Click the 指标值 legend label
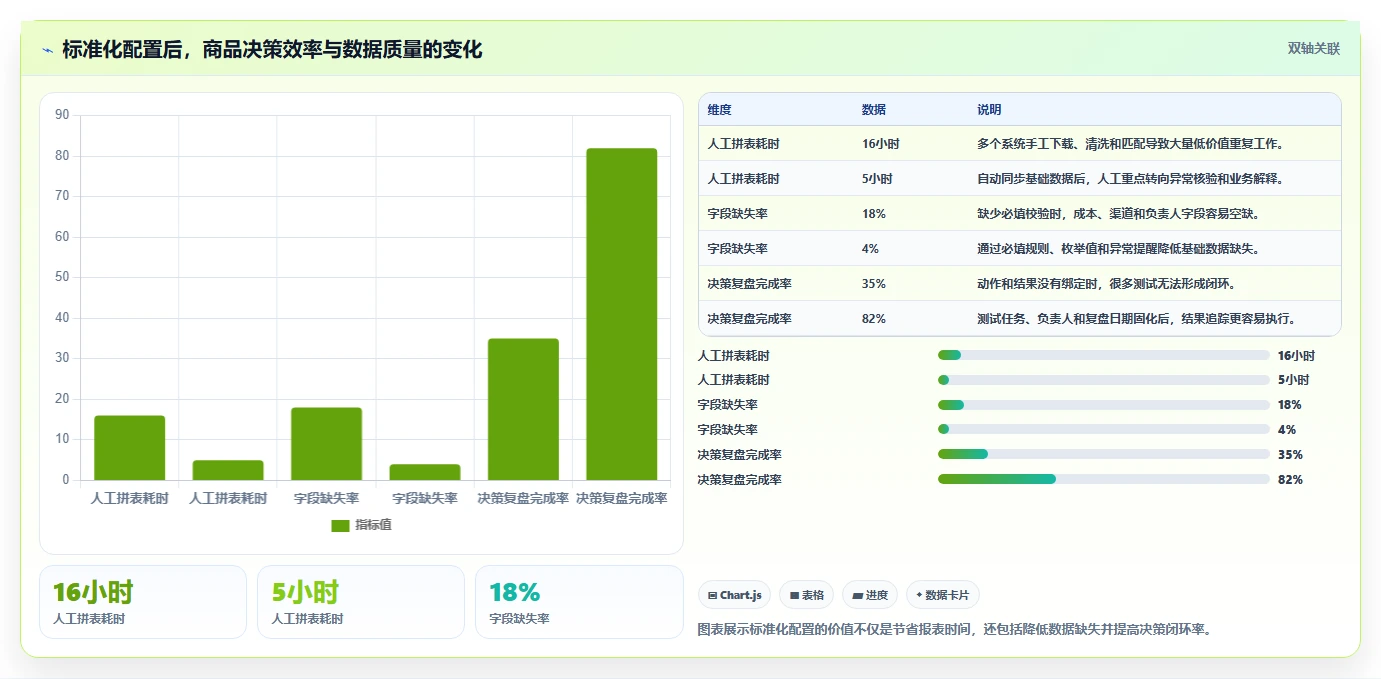1381x679 pixels. 373,525
